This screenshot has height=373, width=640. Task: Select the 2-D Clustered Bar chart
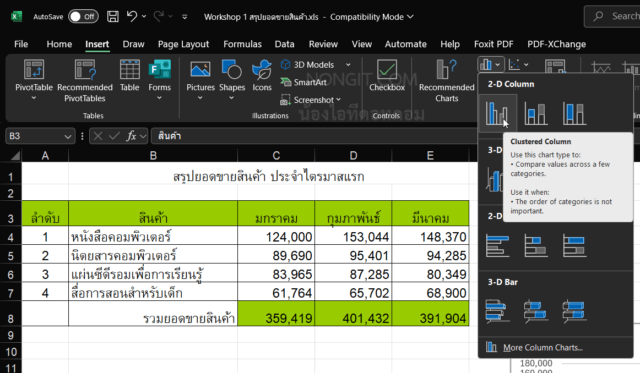(x=498, y=246)
